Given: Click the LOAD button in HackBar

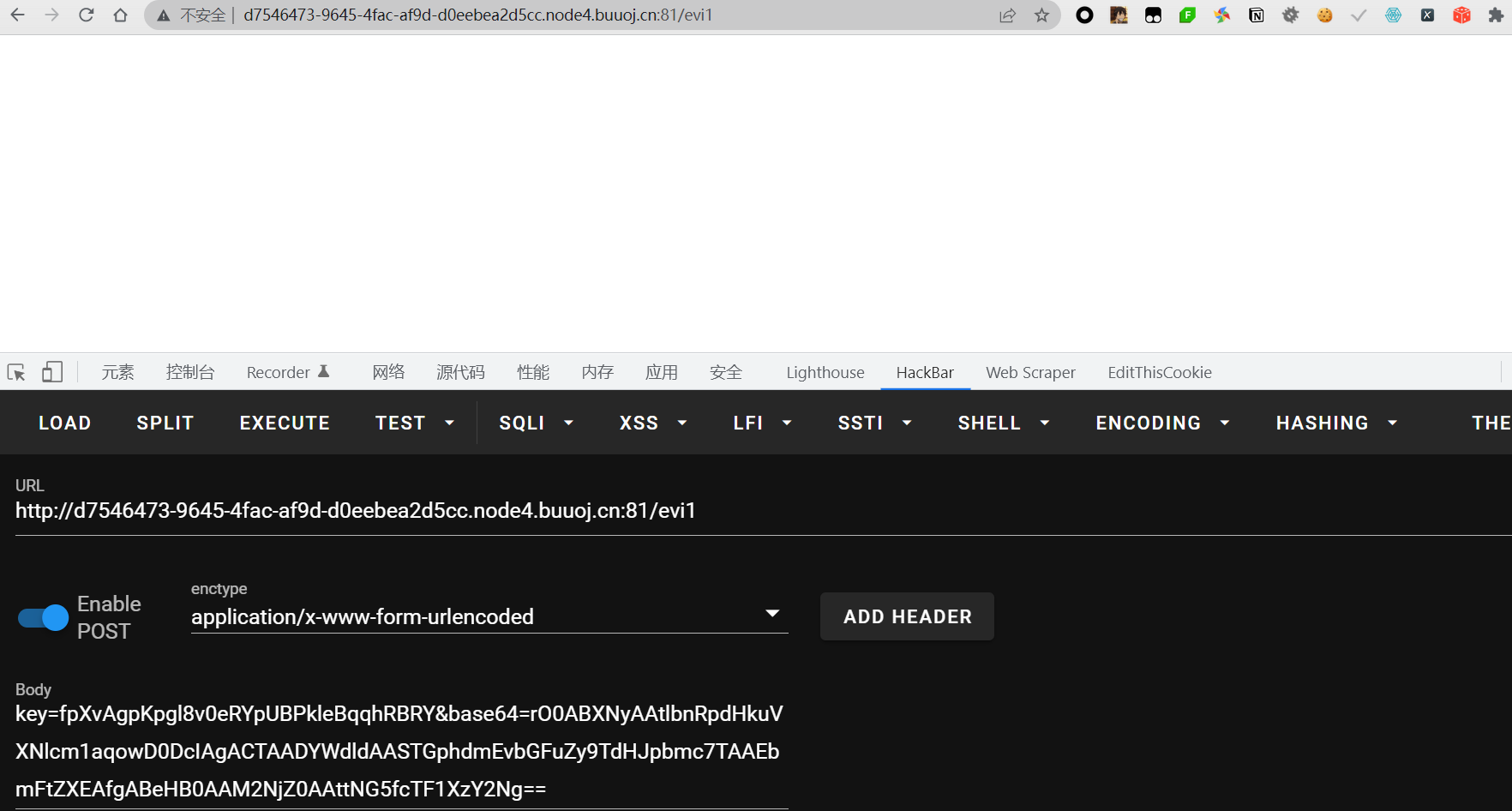Looking at the screenshot, I should [x=65, y=423].
